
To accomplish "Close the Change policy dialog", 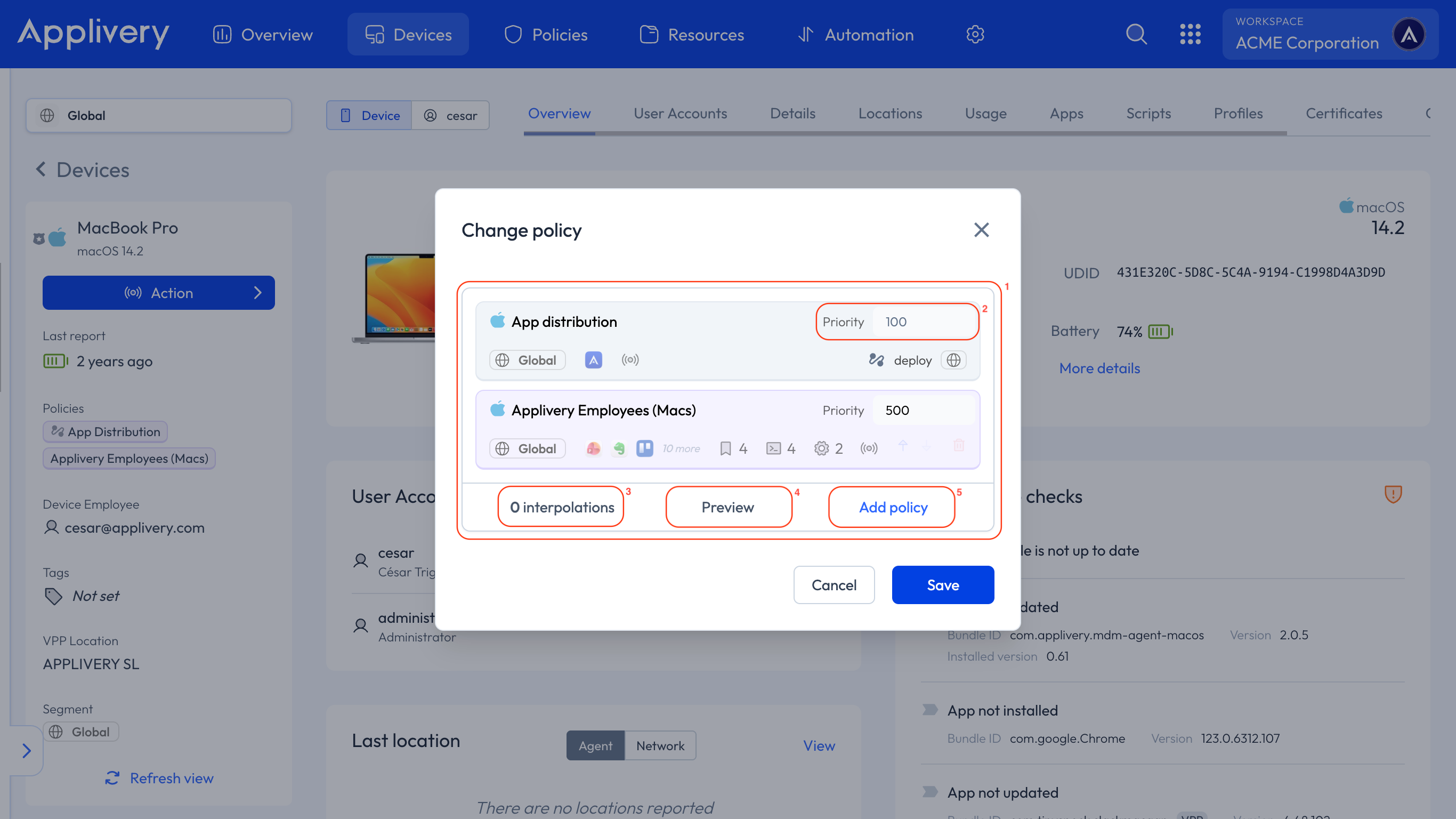I will [x=981, y=230].
